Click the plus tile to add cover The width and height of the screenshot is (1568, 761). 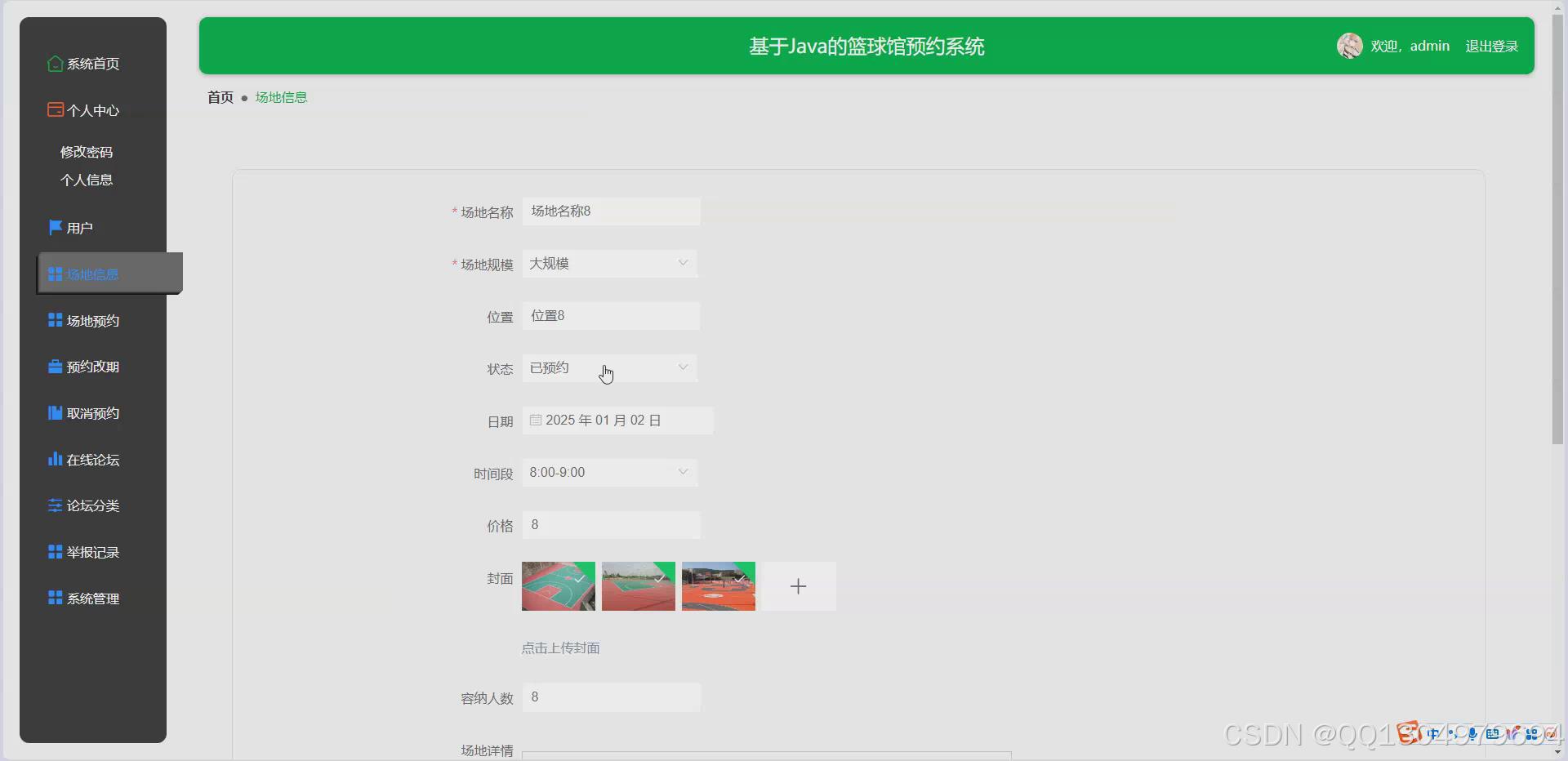point(798,585)
